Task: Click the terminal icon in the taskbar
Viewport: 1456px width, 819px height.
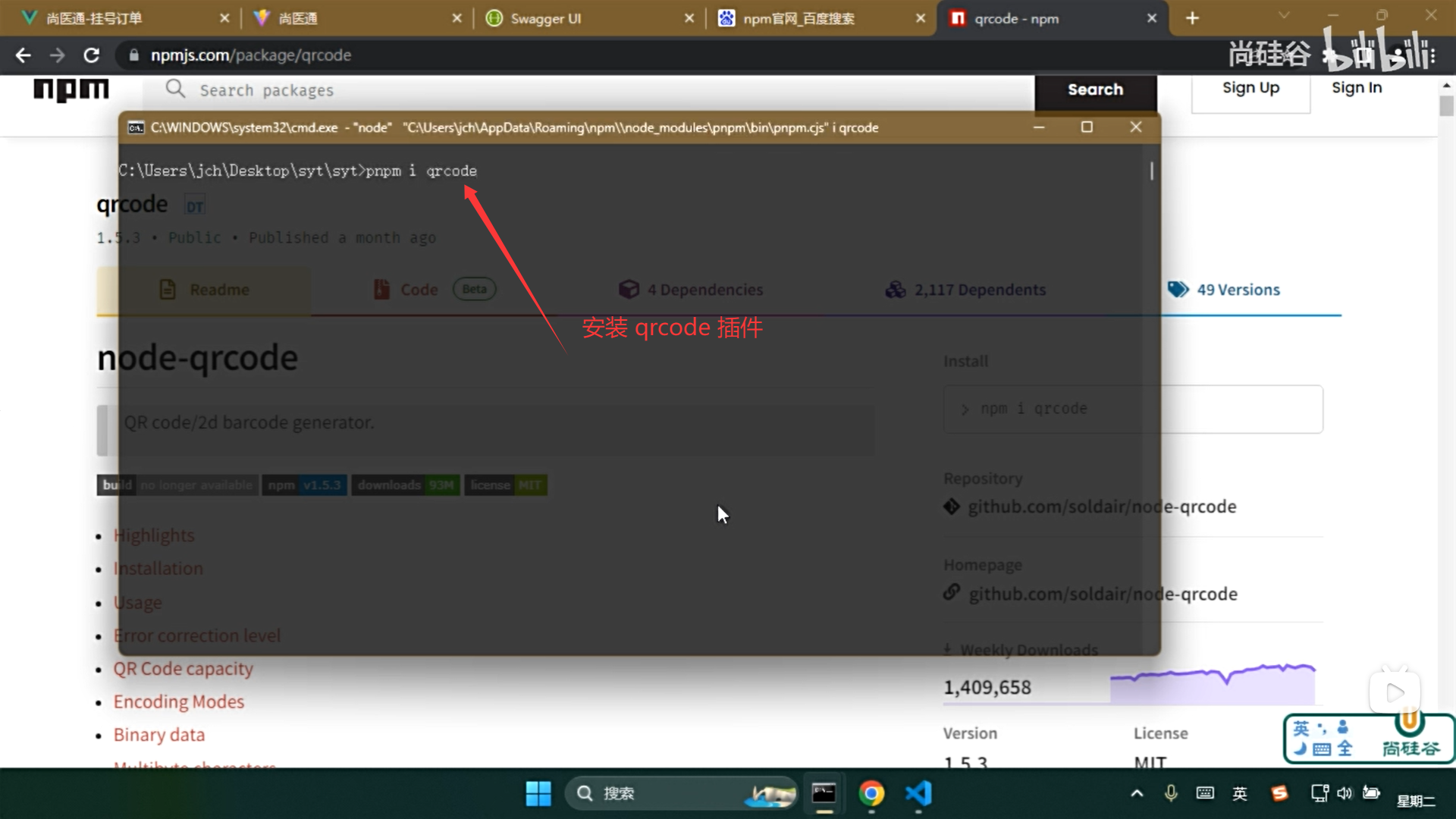Action: (824, 794)
